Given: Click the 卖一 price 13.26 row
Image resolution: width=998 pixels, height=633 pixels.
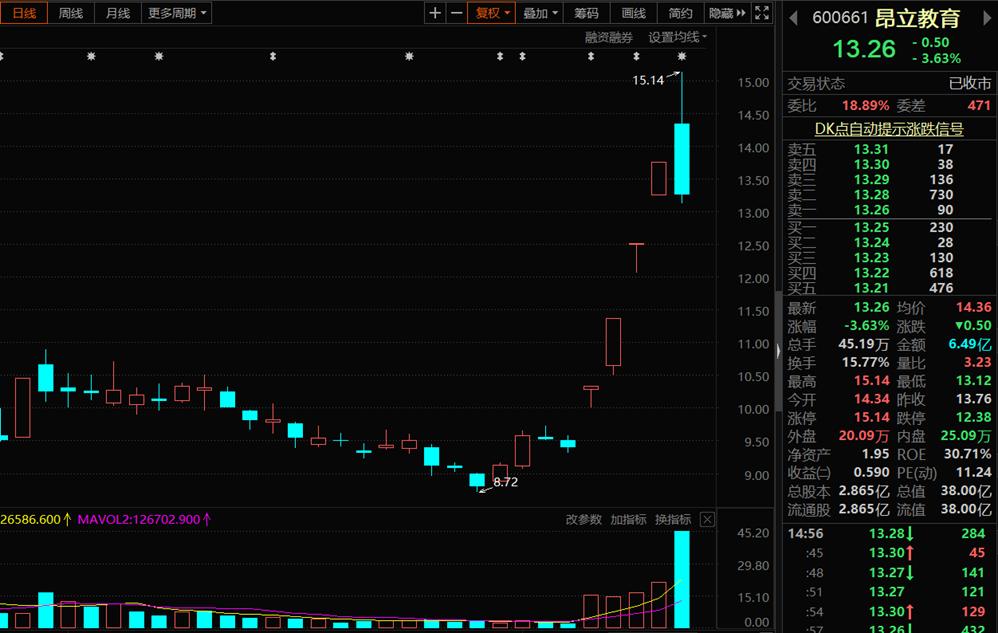Looking at the screenshot, I should [889, 210].
